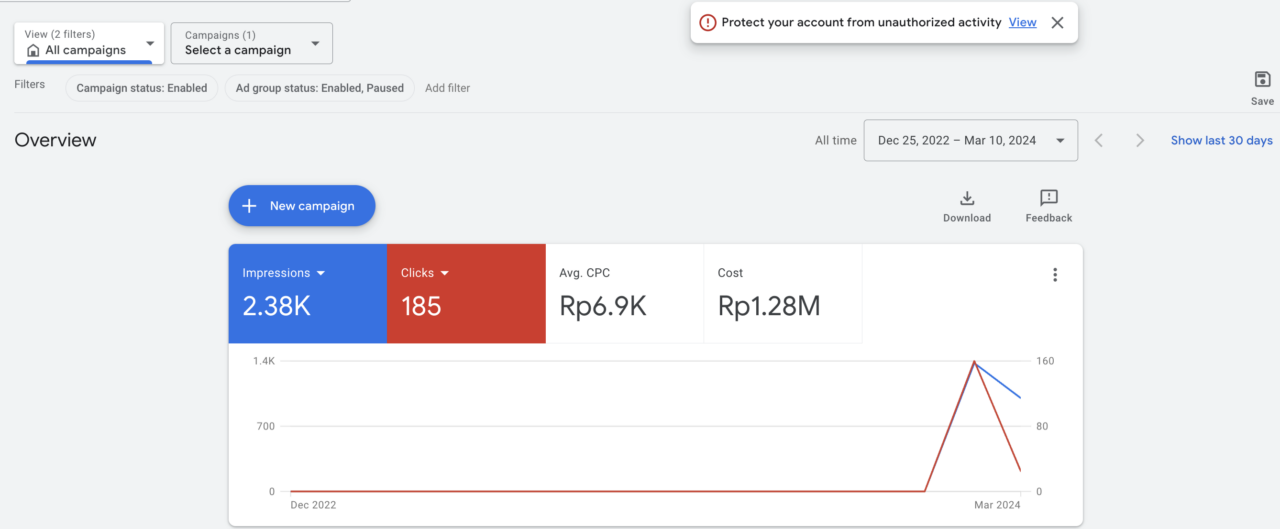Select the Avg. CPC metric card

click(x=624, y=294)
